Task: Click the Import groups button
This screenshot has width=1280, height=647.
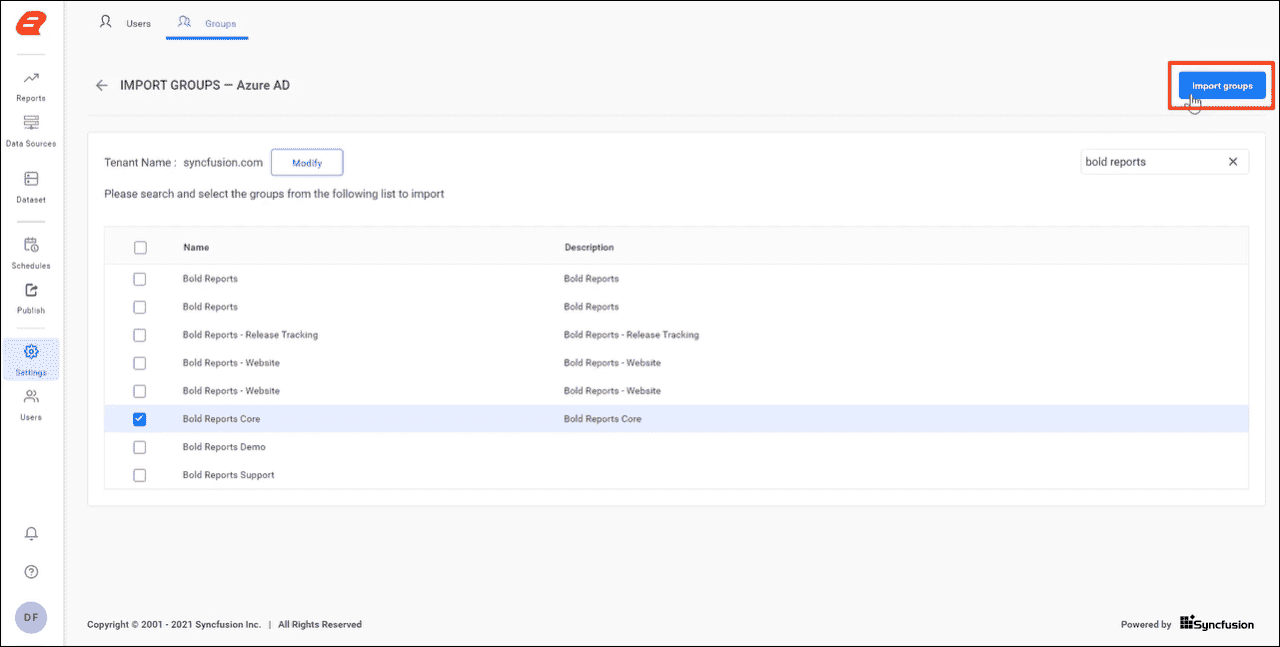Action: click(x=1222, y=86)
